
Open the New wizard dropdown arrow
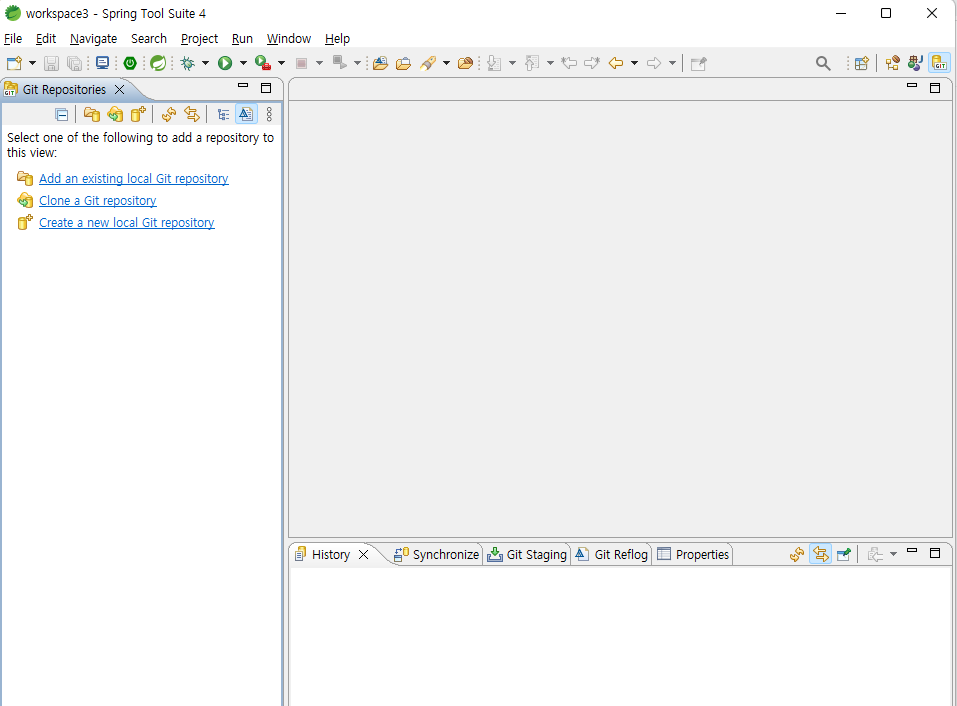pos(32,63)
